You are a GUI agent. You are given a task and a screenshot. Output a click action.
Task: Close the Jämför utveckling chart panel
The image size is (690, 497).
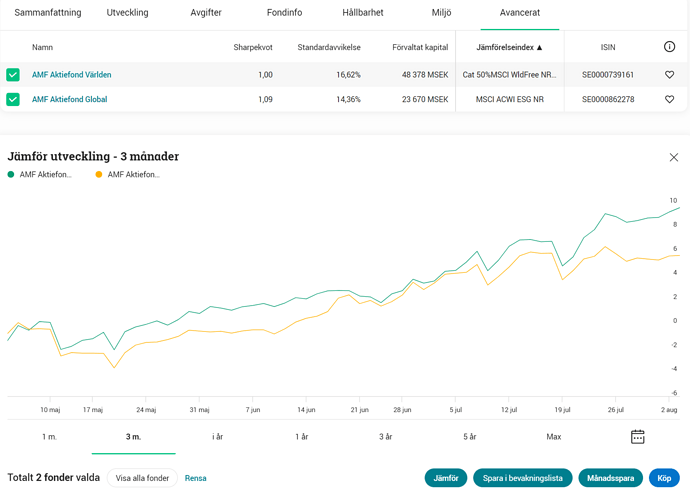[674, 157]
